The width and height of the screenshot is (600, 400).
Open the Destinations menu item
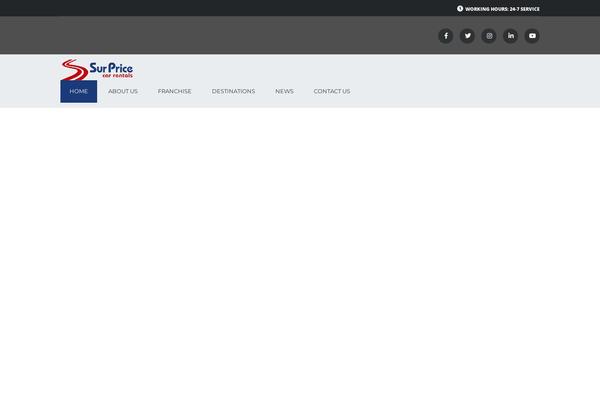click(233, 91)
